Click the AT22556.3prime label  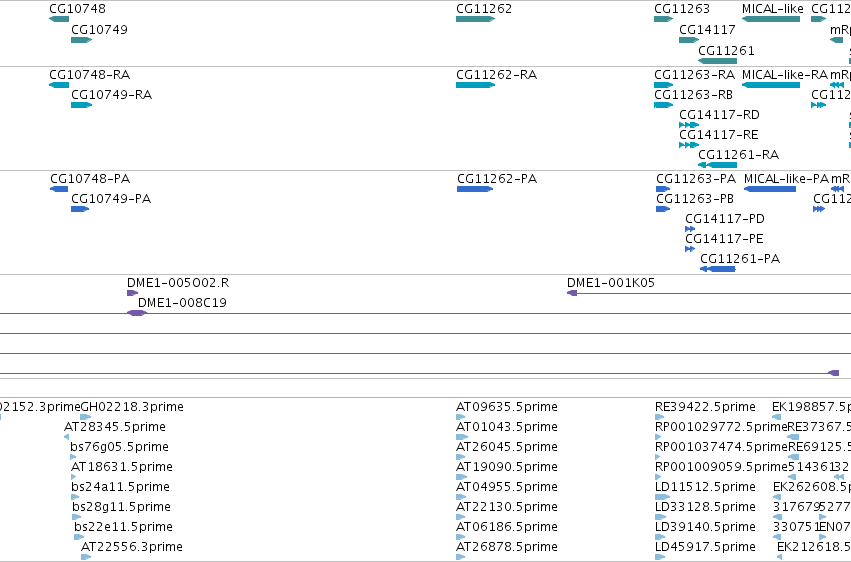[x=132, y=547]
